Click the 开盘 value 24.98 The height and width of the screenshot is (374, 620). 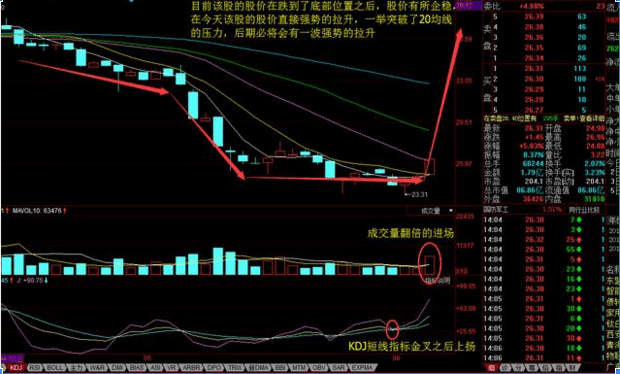click(x=595, y=128)
